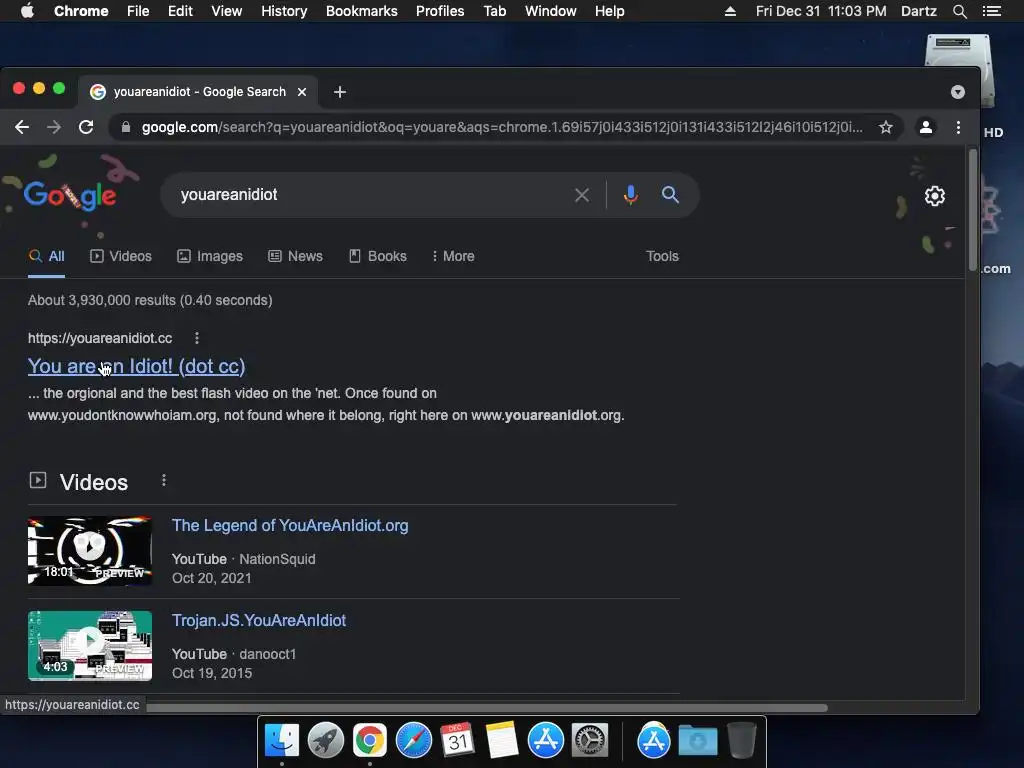Open the Chrome application menu

coord(81,11)
